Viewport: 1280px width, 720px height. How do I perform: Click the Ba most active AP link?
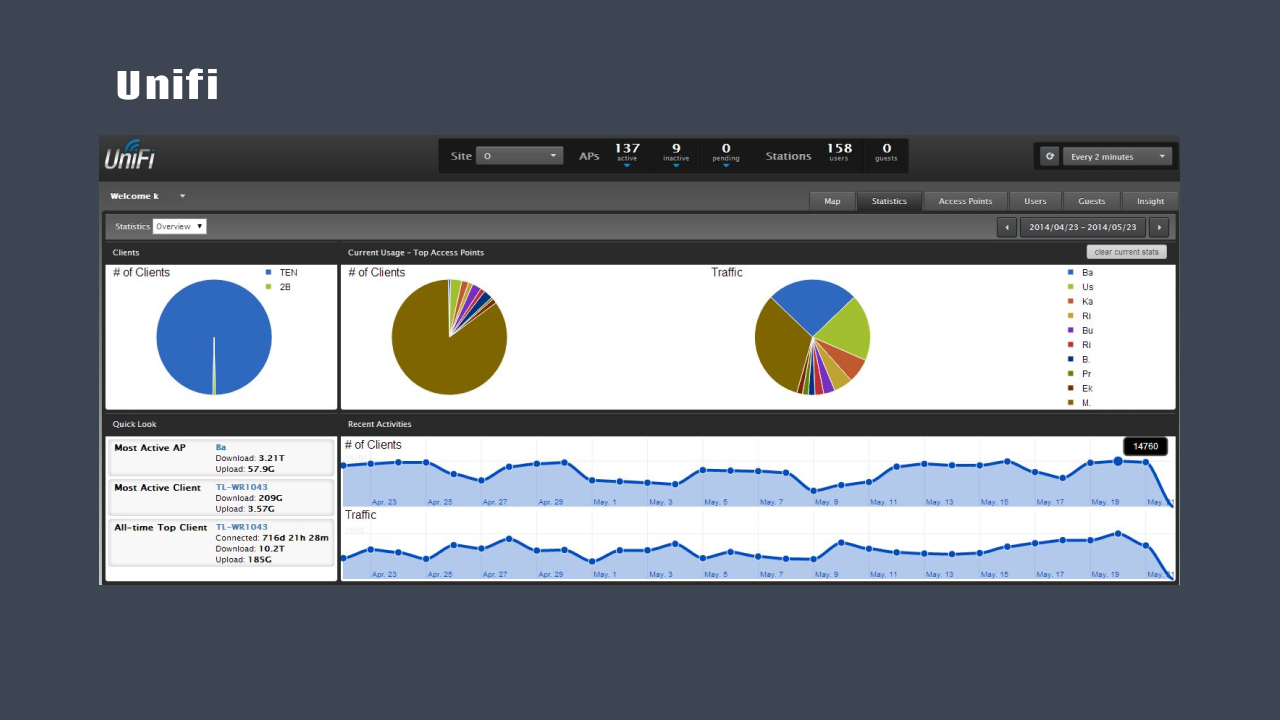(219, 447)
